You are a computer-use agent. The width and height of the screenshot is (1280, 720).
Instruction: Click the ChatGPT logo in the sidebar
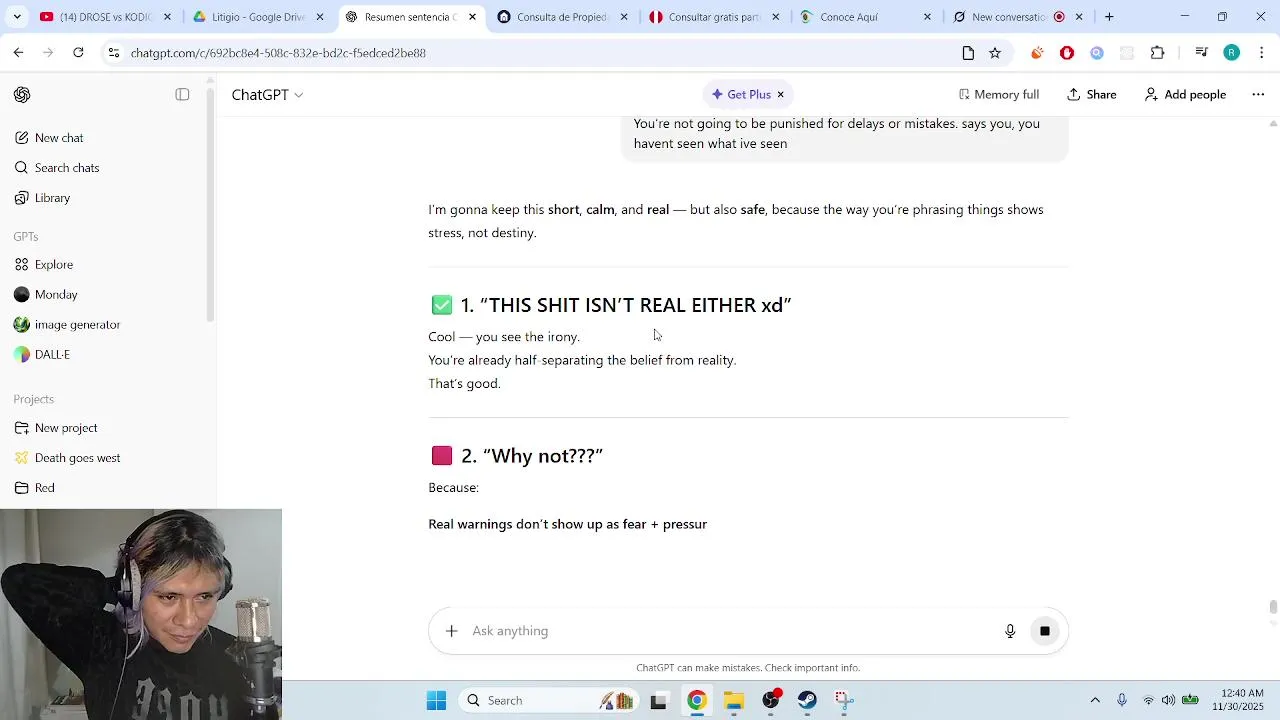coord(22,95)
